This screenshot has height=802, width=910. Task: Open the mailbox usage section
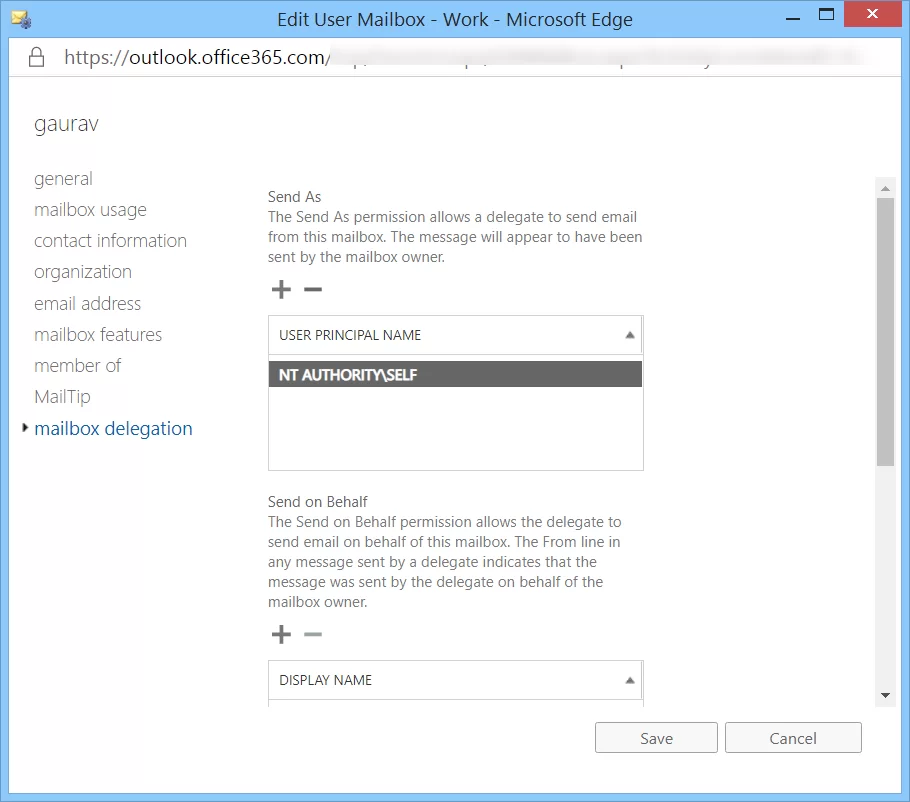[x=90, y=210]
